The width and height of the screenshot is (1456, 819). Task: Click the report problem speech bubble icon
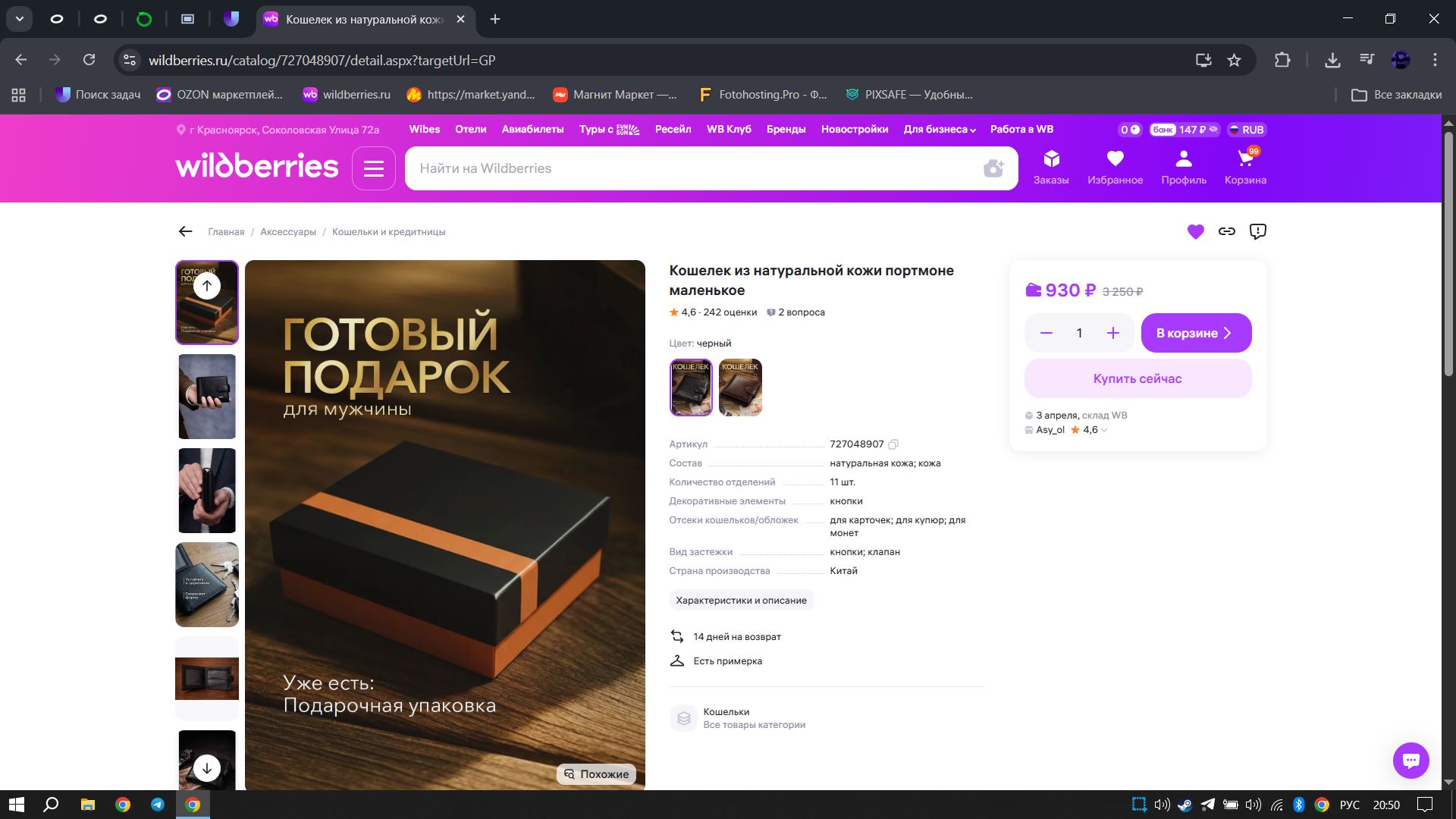[1258, 231]
